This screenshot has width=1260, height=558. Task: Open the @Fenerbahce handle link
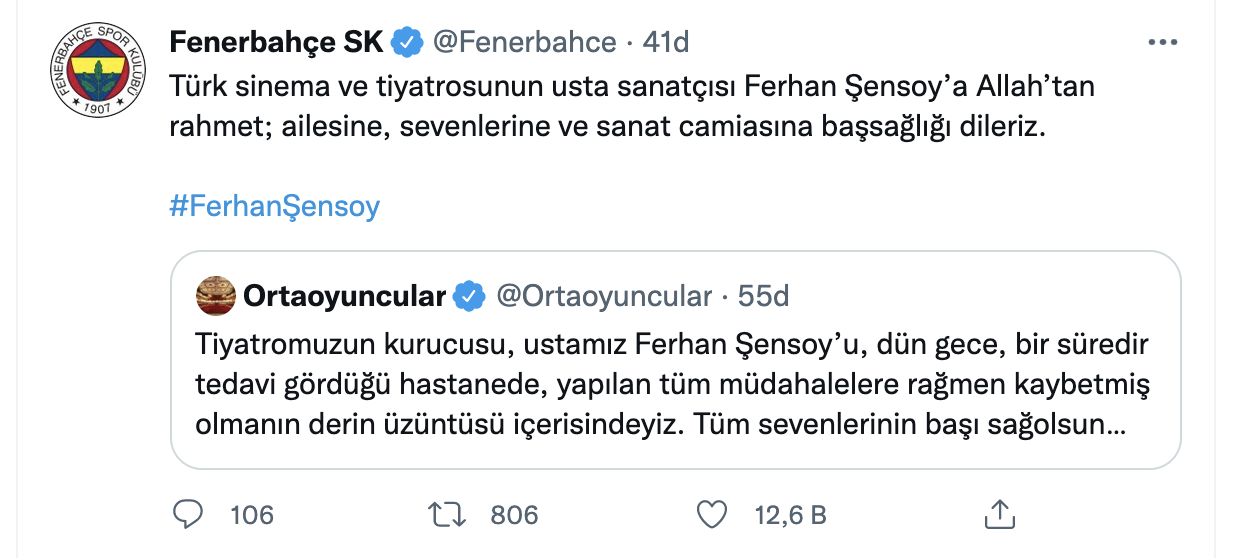point(523,42)
